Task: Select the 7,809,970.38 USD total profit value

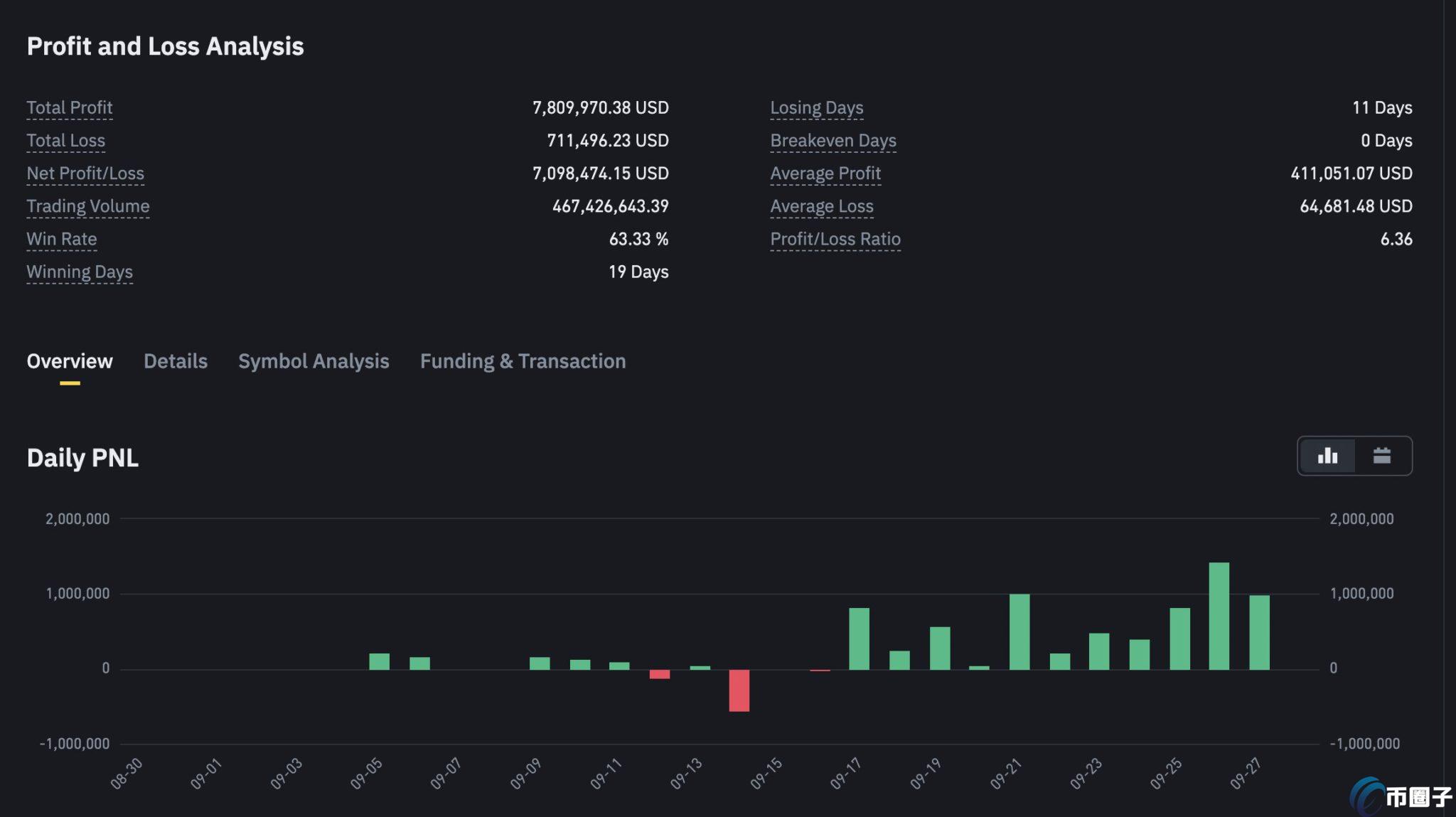Action: click(601, 107)
